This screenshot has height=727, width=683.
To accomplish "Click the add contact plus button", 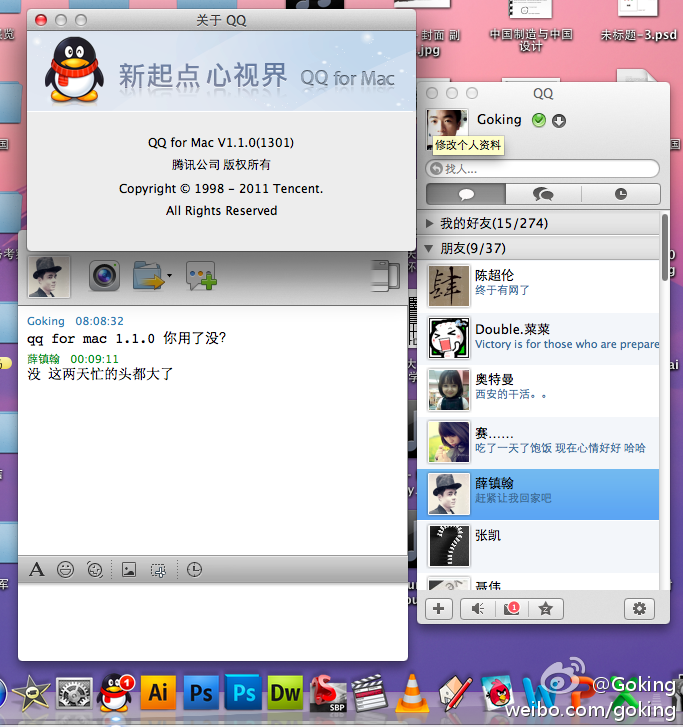I will 439,609.
